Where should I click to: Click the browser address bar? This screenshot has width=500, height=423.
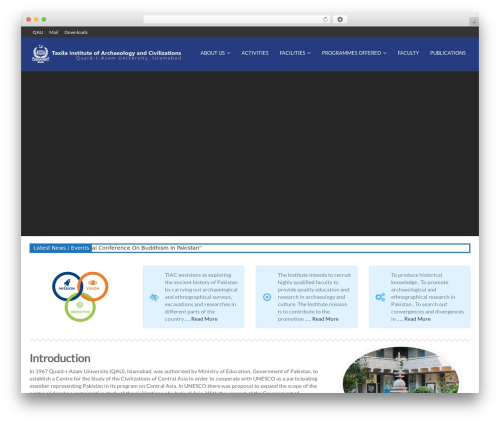tap(237, 20)
